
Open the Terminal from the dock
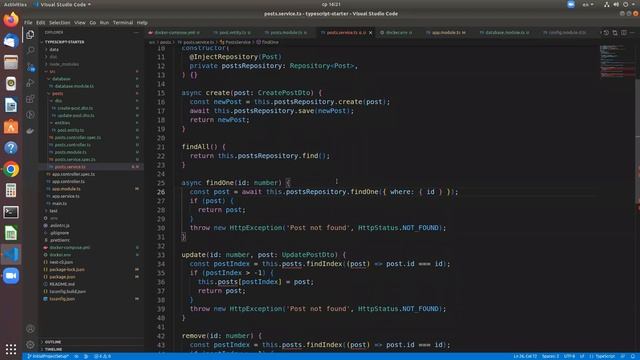pos(11,212)
